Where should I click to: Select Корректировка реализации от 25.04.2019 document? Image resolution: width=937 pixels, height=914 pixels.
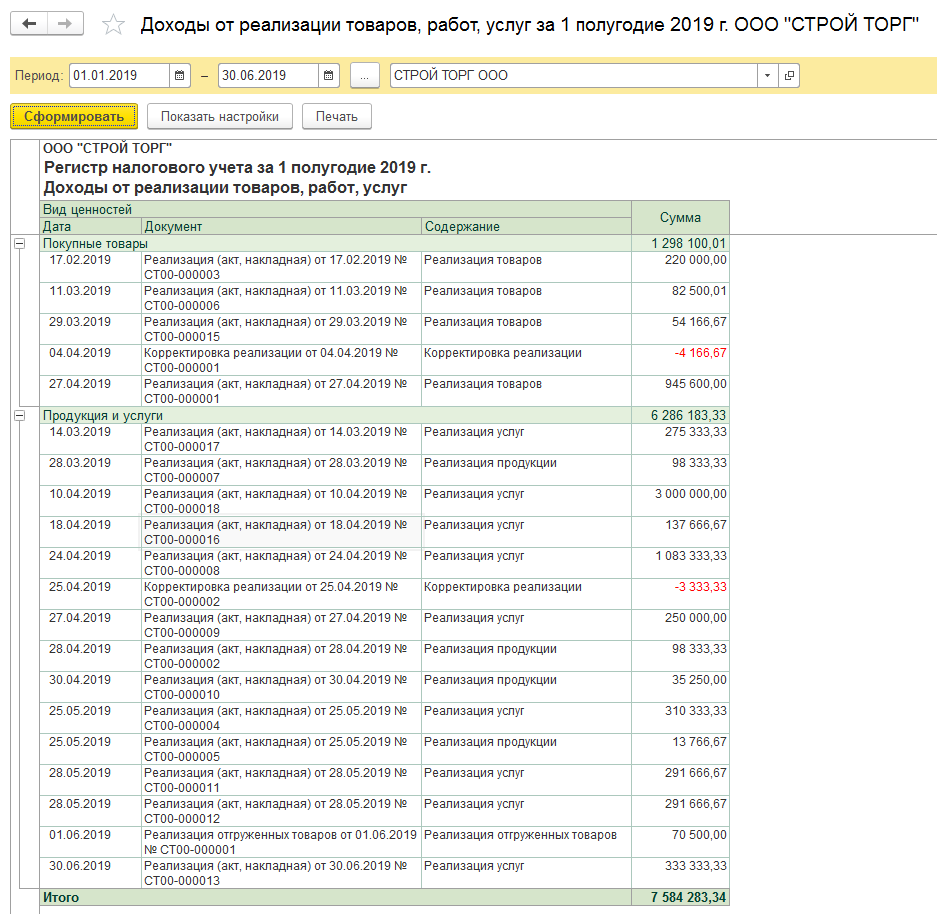click(x=281, y=594)
